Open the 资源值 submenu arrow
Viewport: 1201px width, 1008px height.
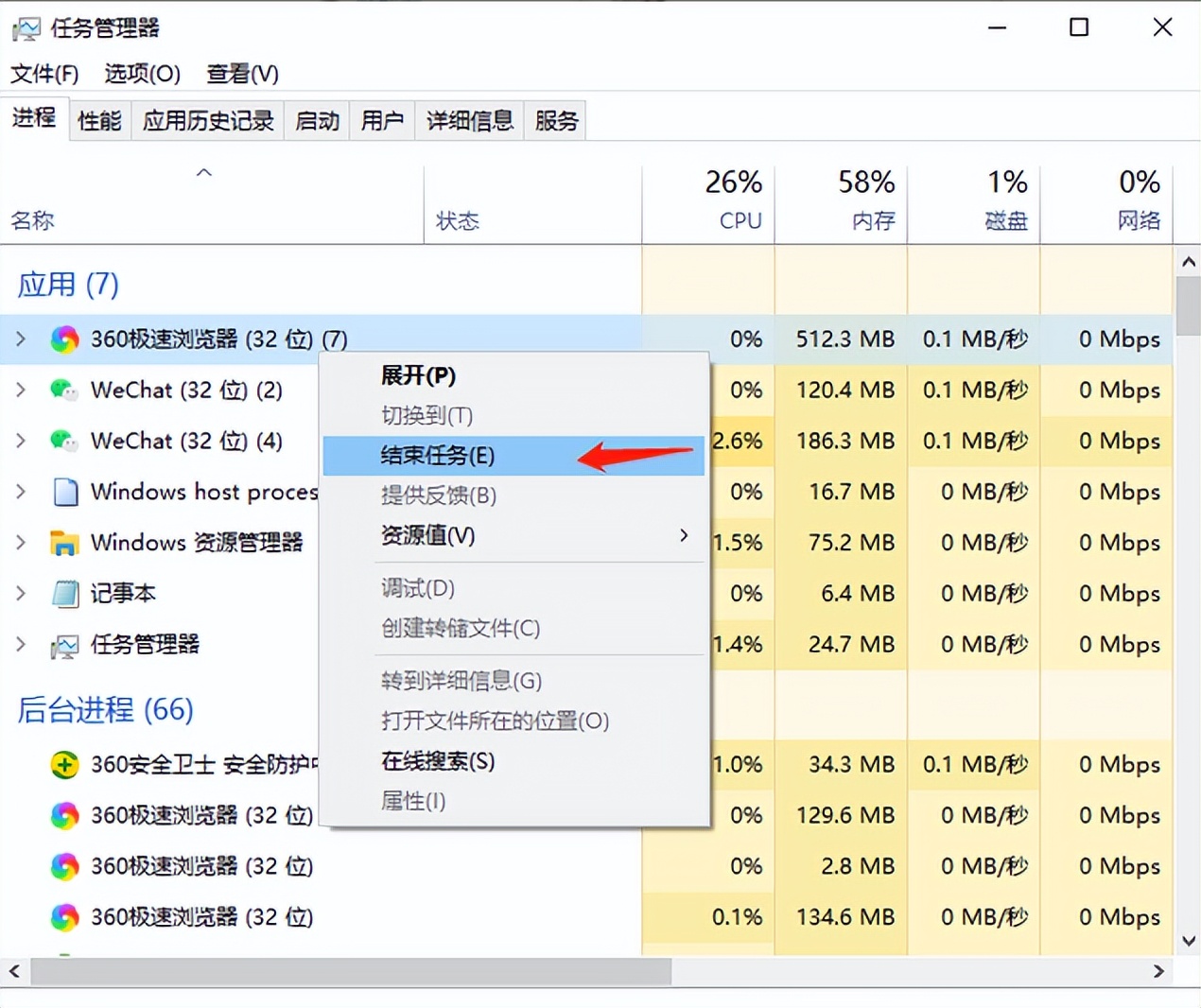[x=684, y=535]
